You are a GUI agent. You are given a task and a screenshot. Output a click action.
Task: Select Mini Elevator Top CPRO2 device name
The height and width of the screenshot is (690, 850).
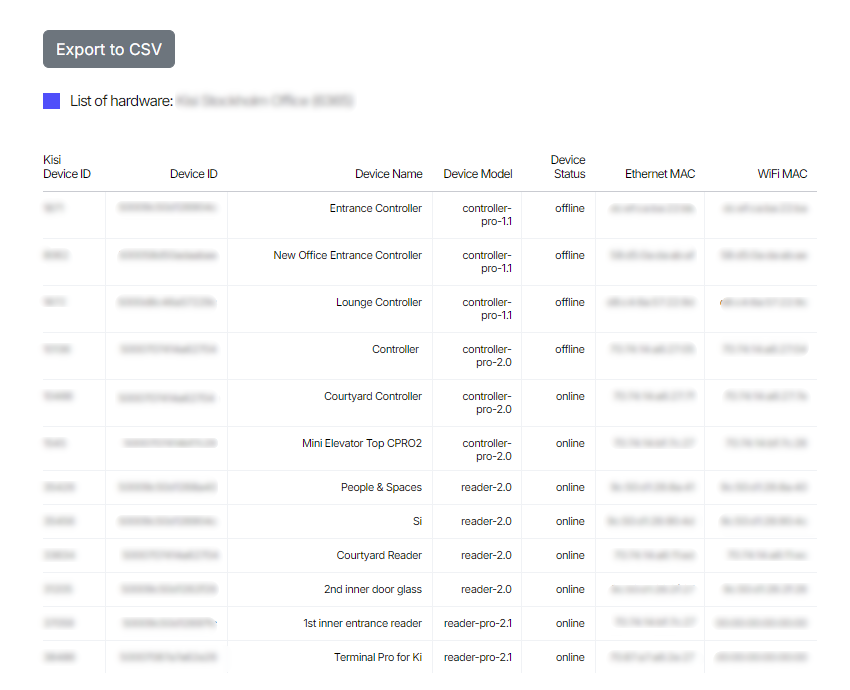pos(362,443)
